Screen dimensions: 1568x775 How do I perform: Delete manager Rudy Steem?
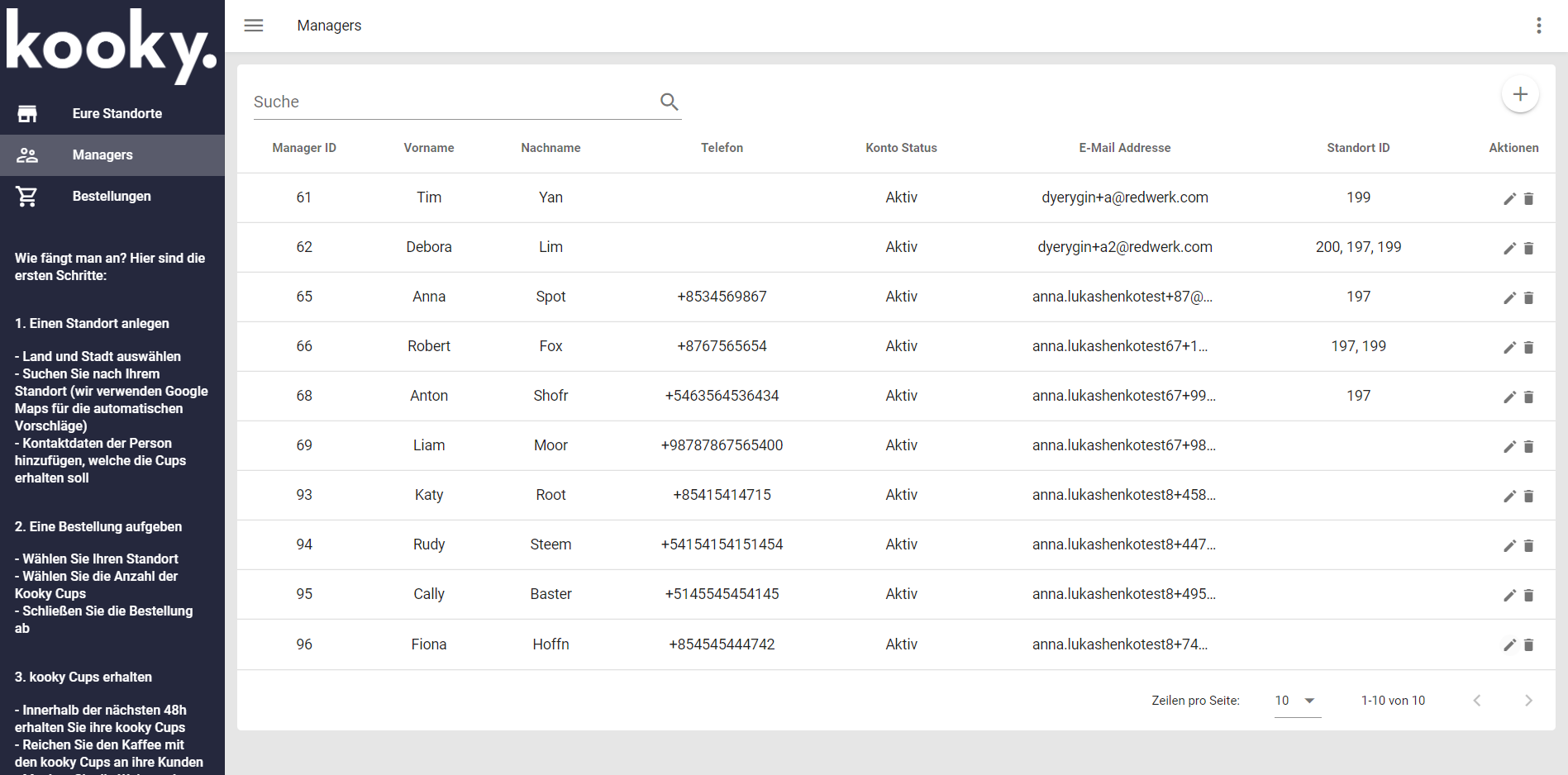1528,545
